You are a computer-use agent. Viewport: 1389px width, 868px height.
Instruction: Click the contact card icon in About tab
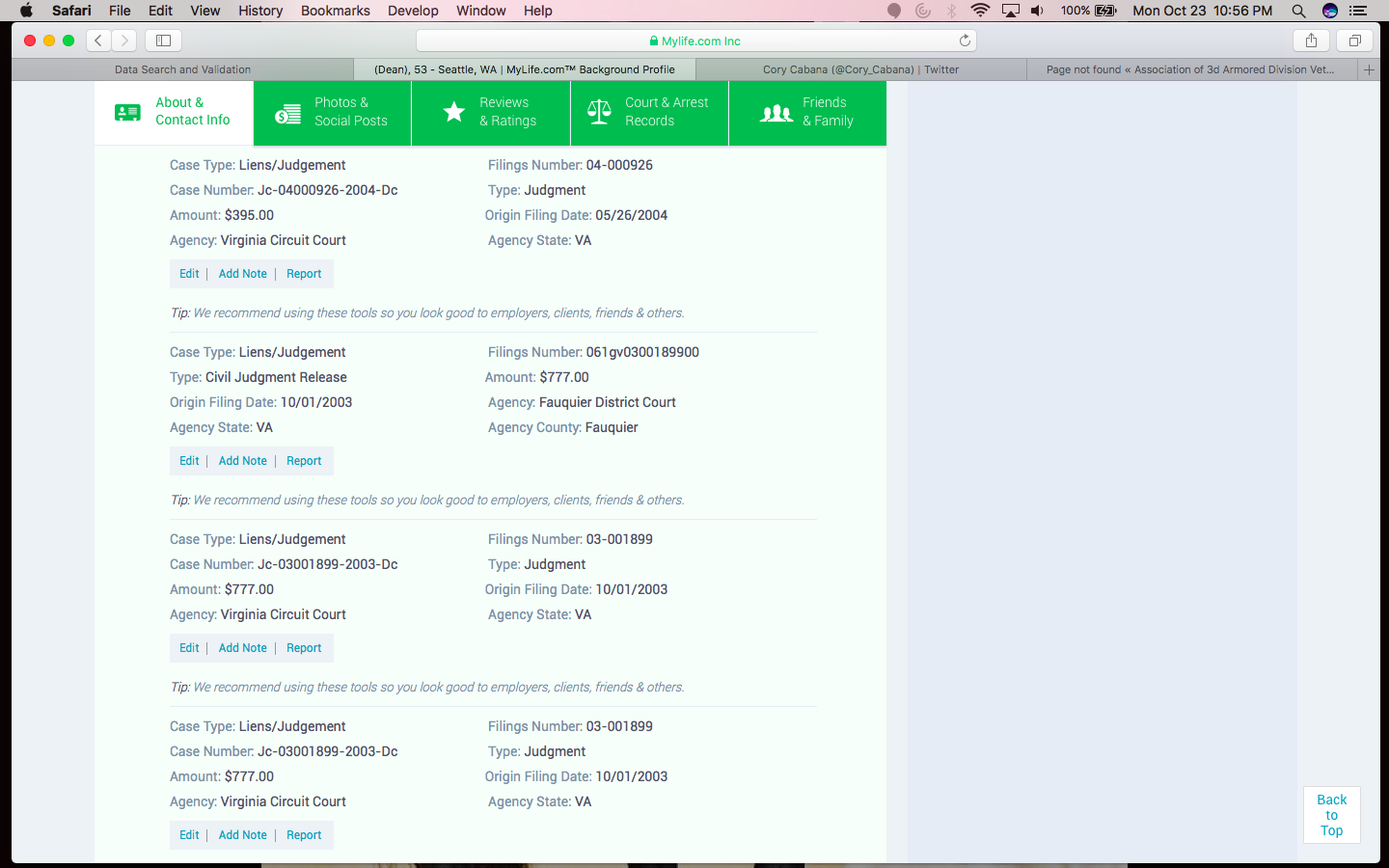click(x=127, y=113)
